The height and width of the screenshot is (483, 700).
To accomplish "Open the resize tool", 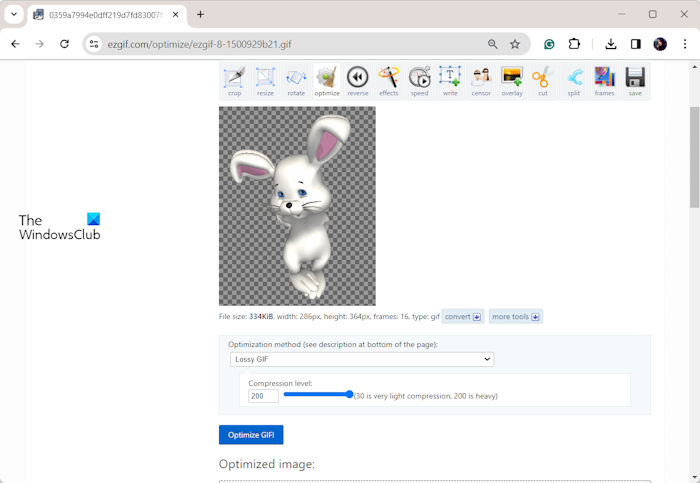I will point(265,81).
